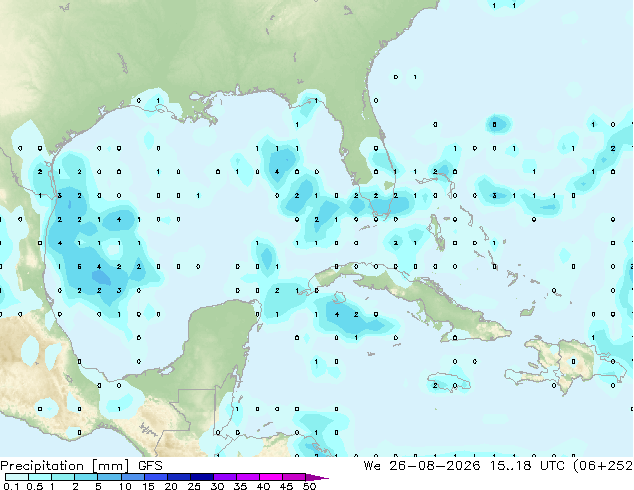The height and width of the screenshot is (490, 634).
Task: Click the '0.1' legend scale label
Action: click(12, 486)
